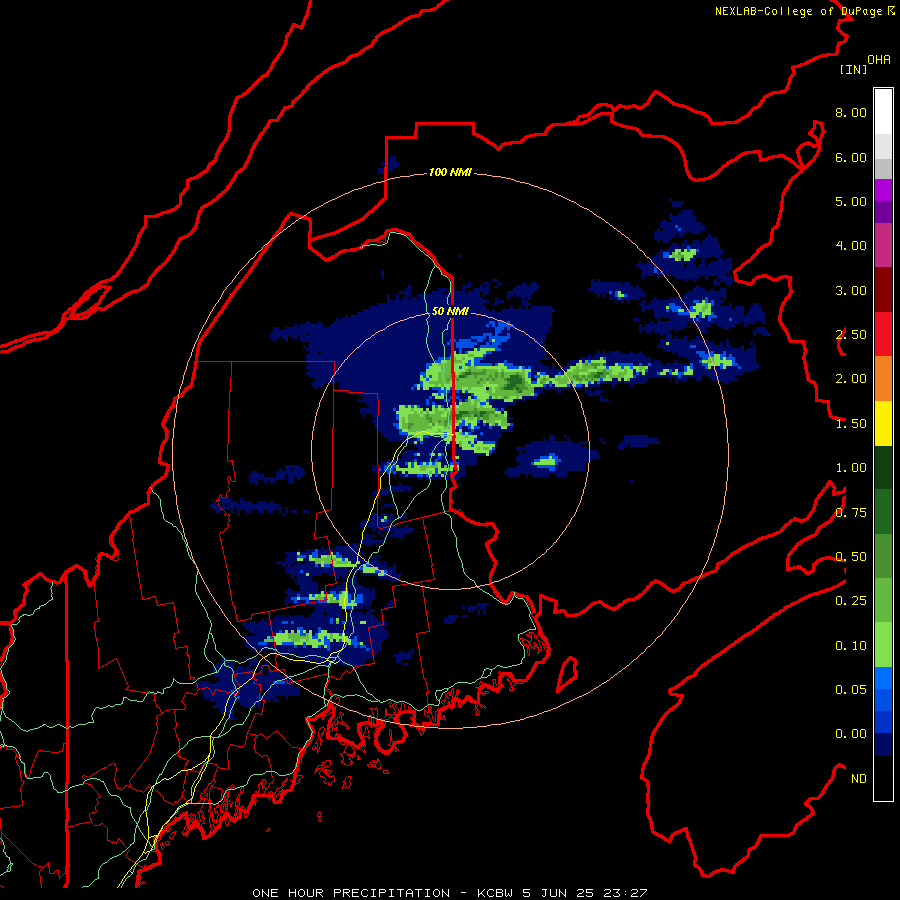Viewport: 900px width, 900px height.
Task: Click the 50 NMI range ring label
Action: tap(450, 311)
